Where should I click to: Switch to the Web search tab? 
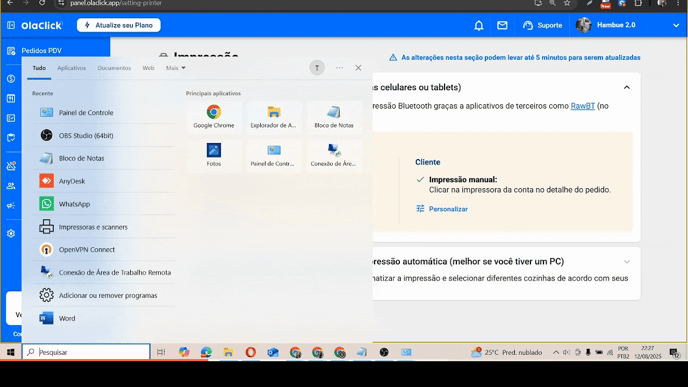(148, 68)
